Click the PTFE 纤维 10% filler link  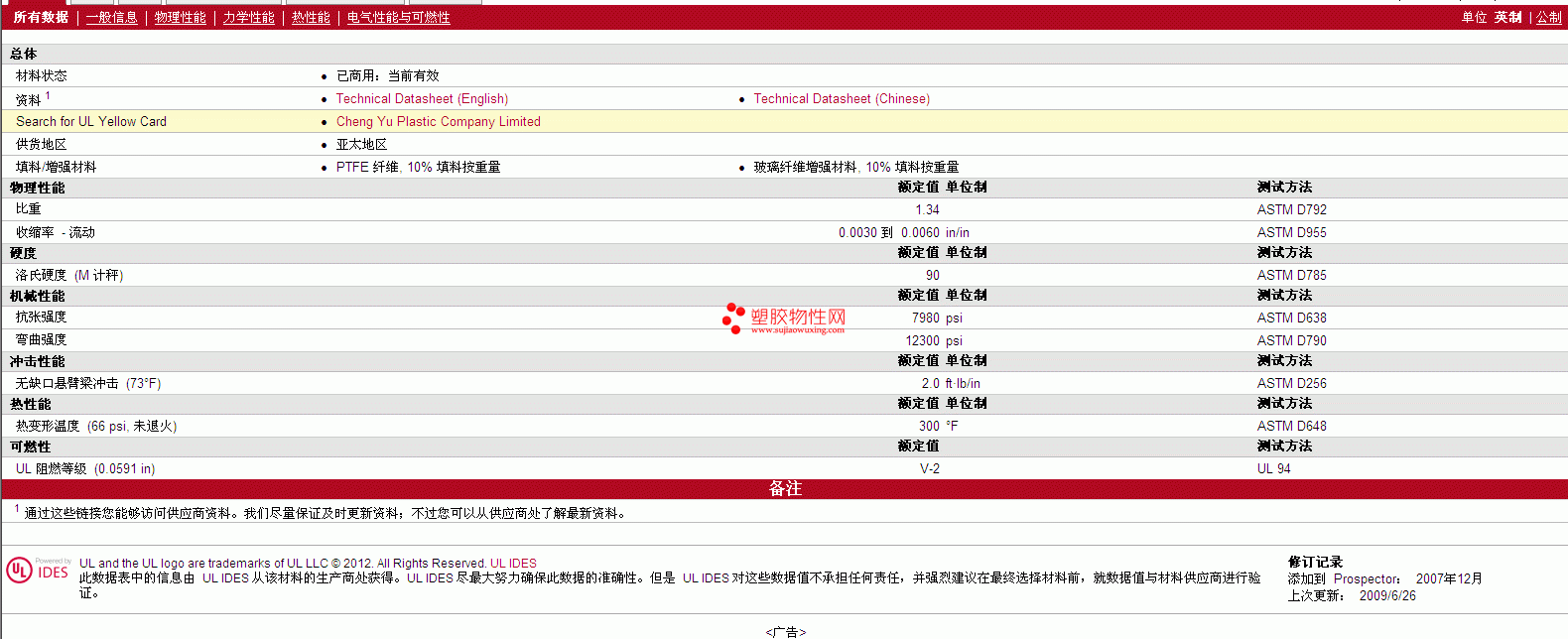[418, 167]
